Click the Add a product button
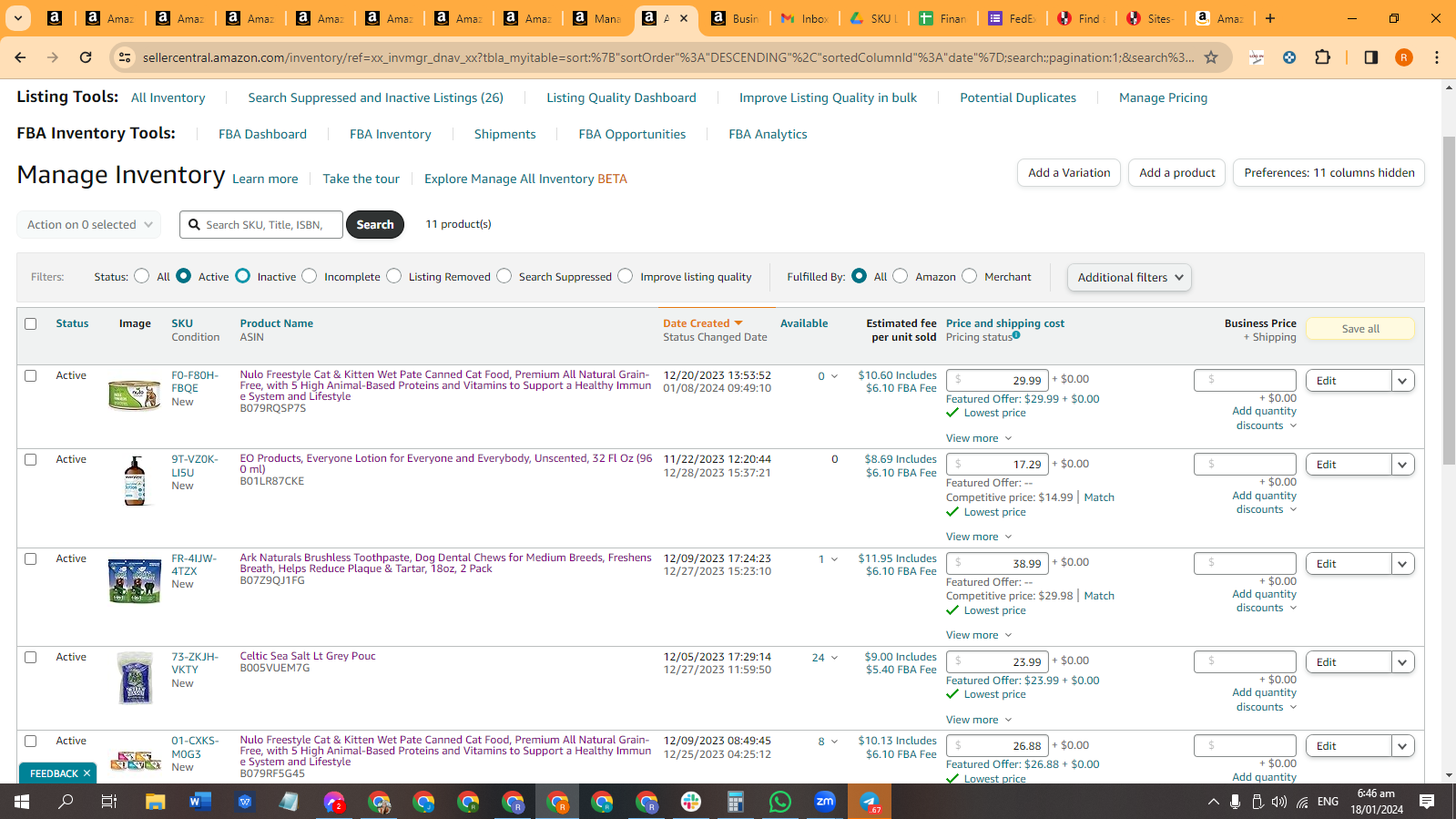The width and height of the screenshot is (1456, 819). pyautogui.click(x=1176, y=173)
